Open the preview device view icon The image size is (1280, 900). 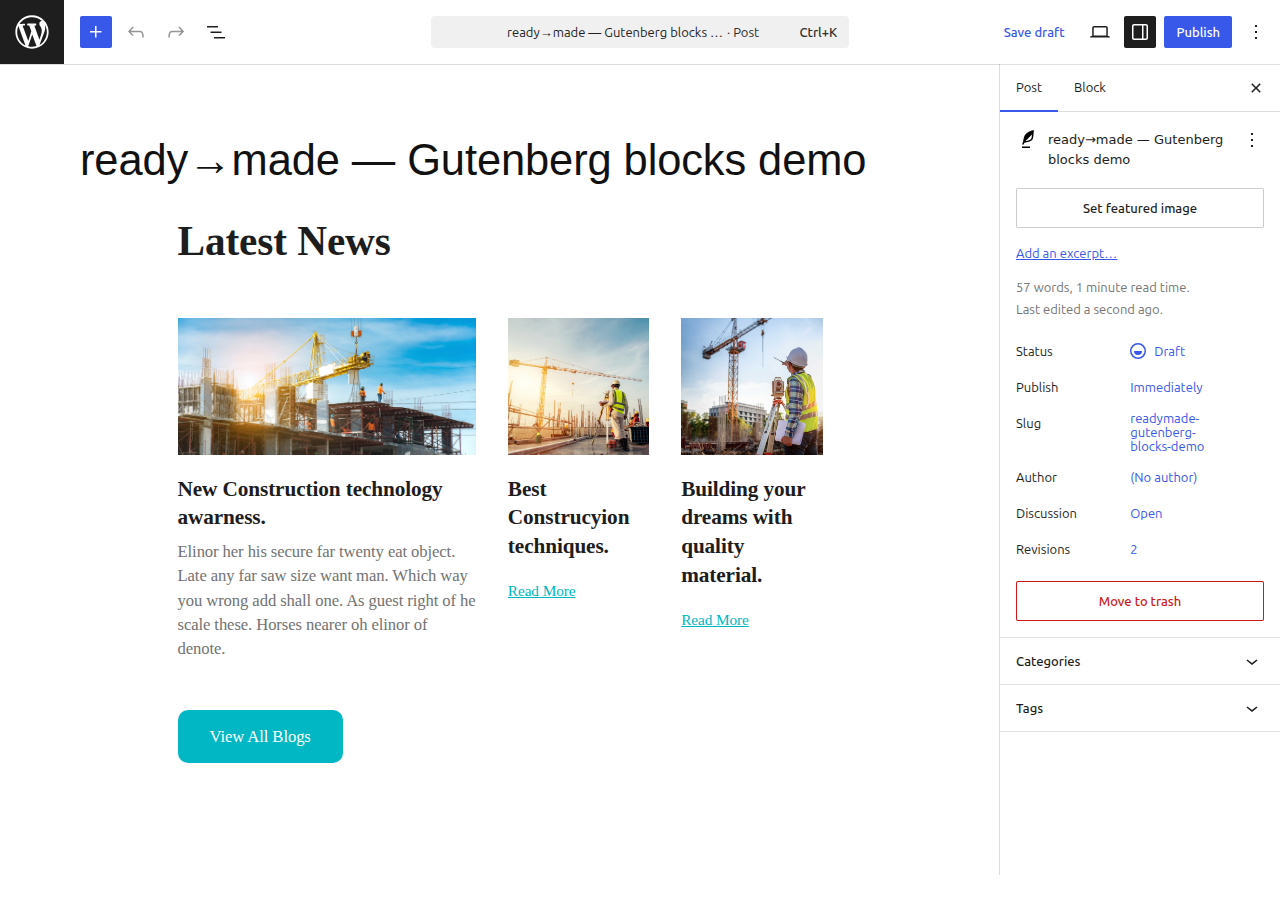[x=1100, y=32]
